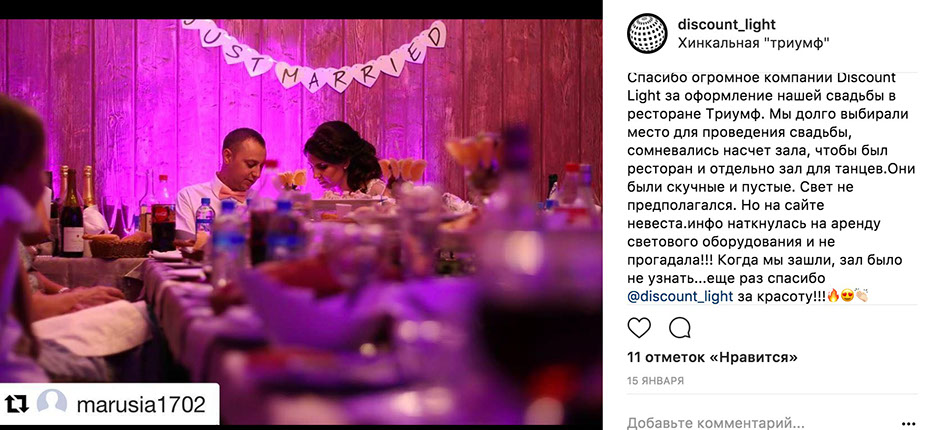Open comments via the speech bubble icon

(680, 328)
